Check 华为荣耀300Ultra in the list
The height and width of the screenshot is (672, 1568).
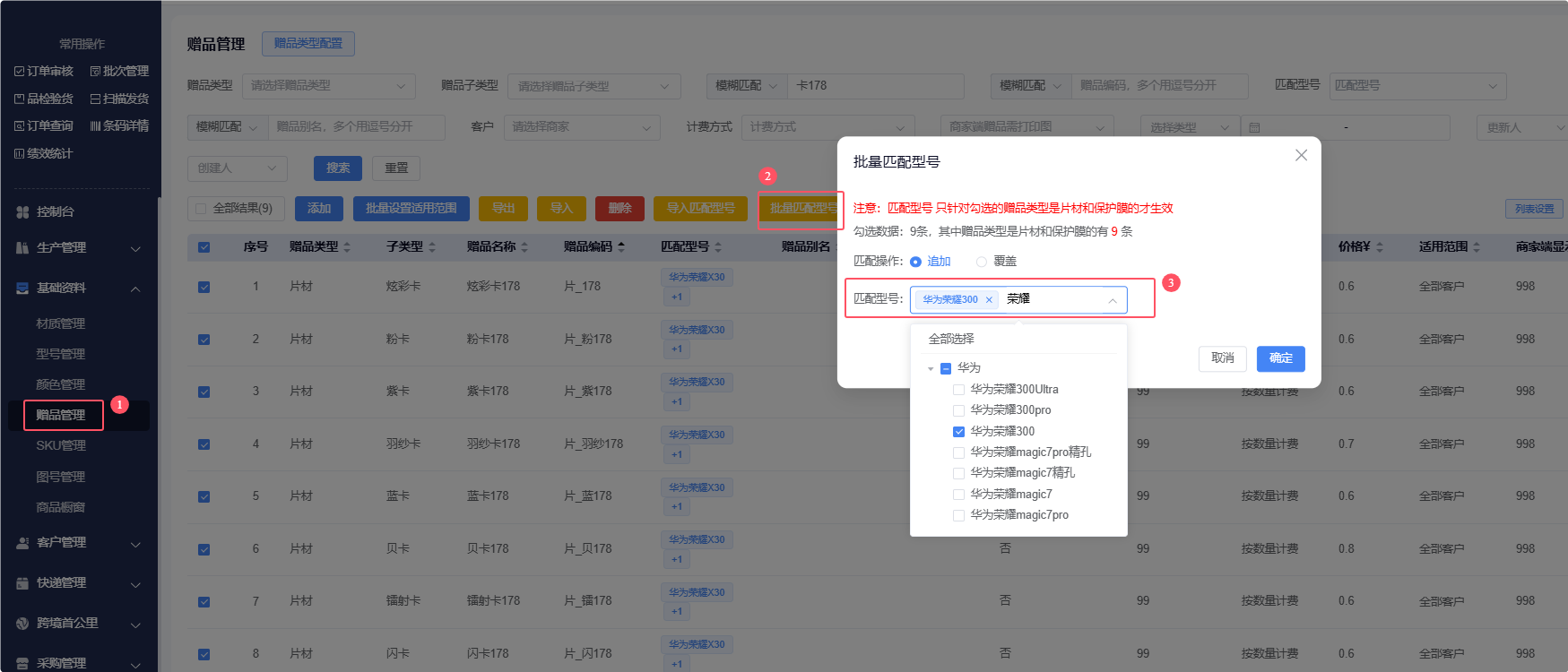pos(958,390)
